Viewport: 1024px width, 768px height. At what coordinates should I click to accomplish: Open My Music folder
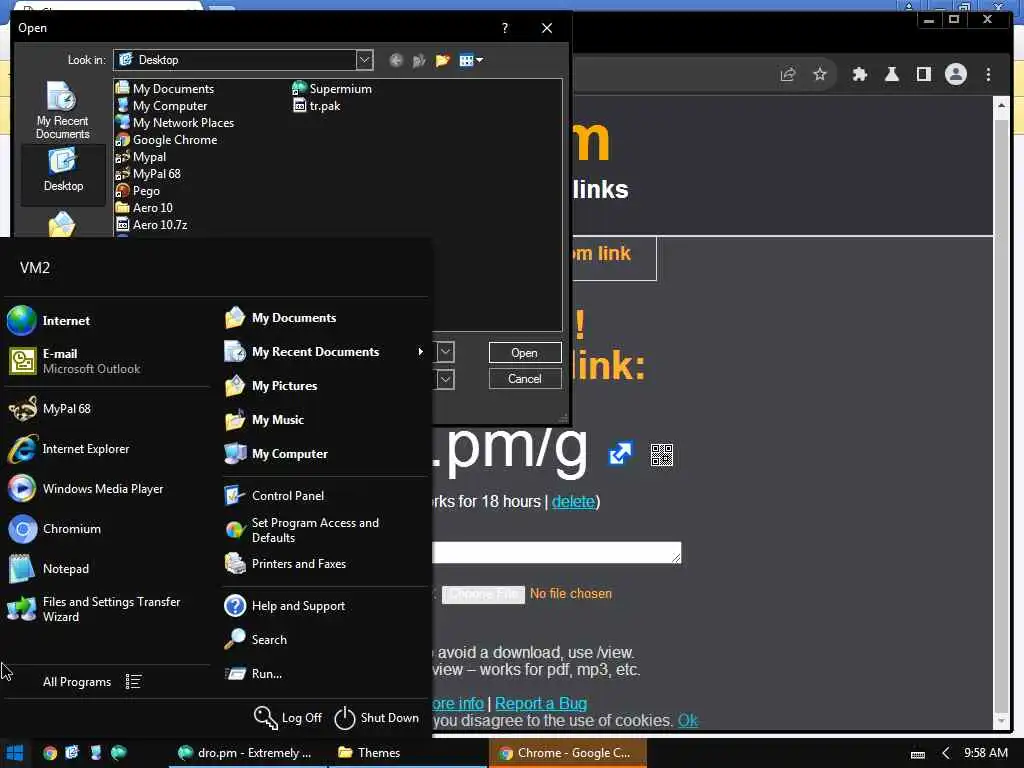264,420
